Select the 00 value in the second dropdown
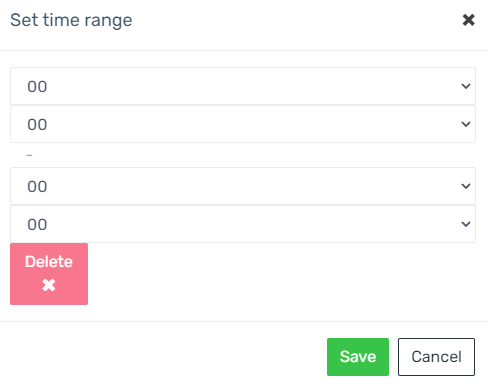Image resolution: width=488 pixels, height=387 pixels. (x=37, y=125)
